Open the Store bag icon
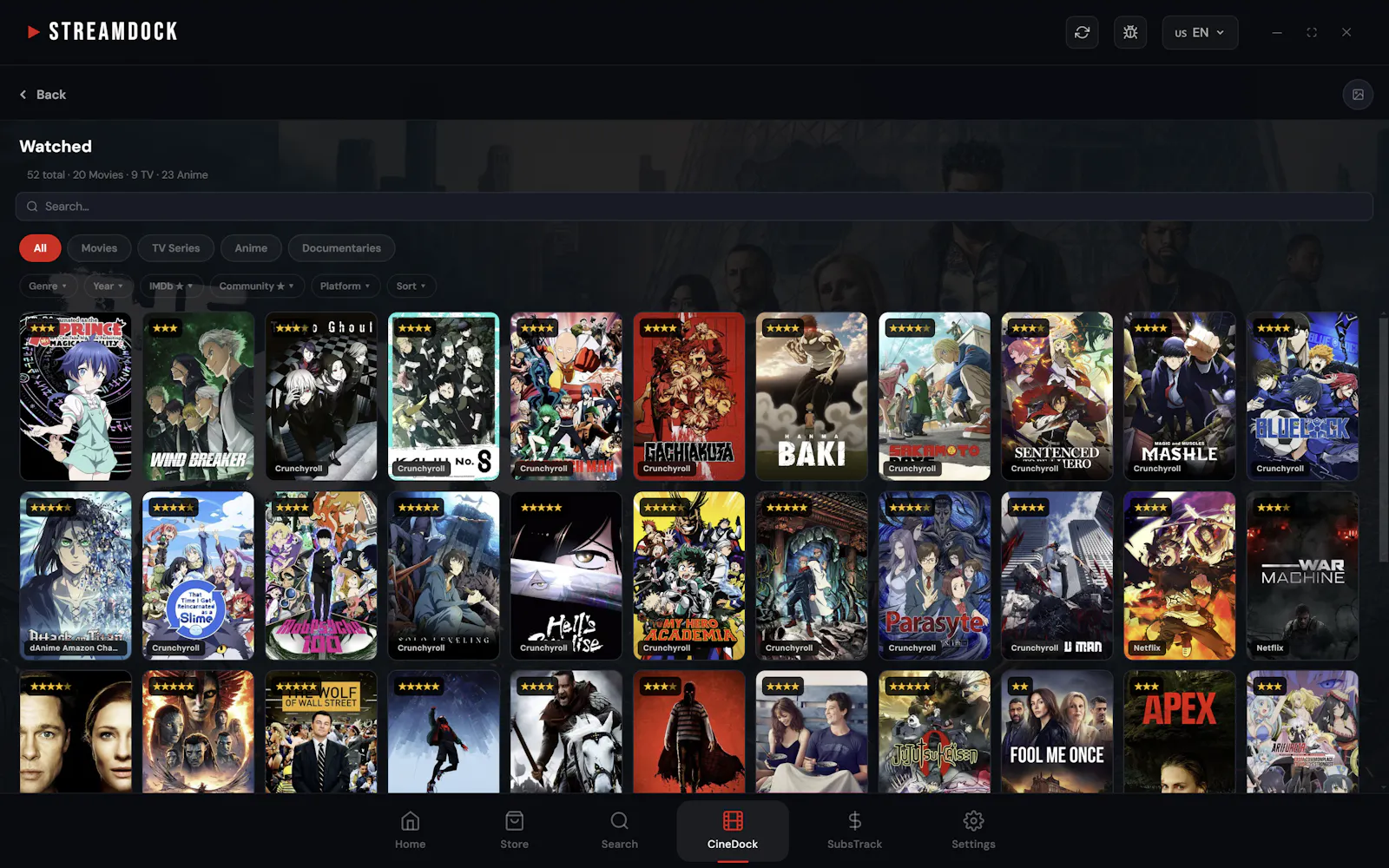This screenshot has width=1389, height=868. 514,821
